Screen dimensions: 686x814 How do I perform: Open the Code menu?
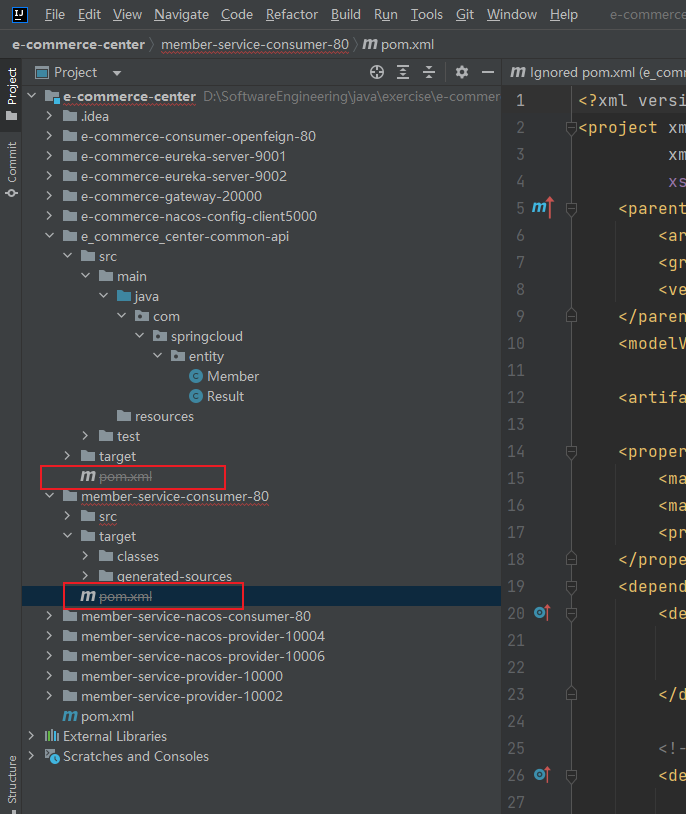[237, 15]
